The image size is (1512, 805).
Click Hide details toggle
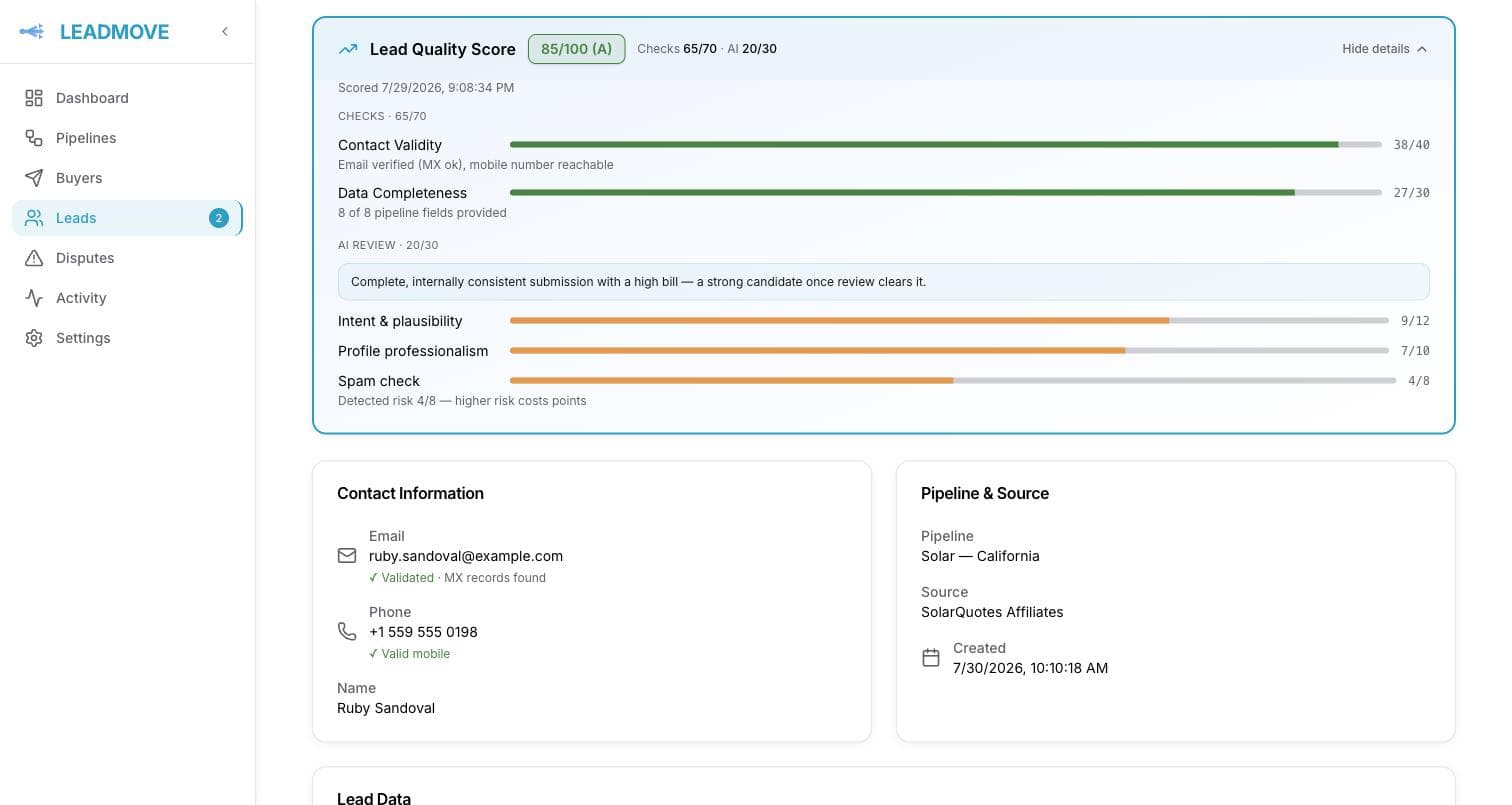click(1384, 49)
